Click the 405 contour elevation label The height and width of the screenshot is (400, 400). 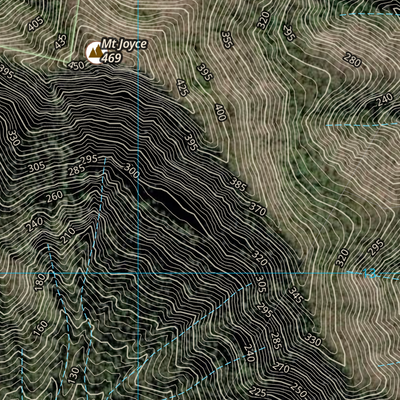(36, 24)
